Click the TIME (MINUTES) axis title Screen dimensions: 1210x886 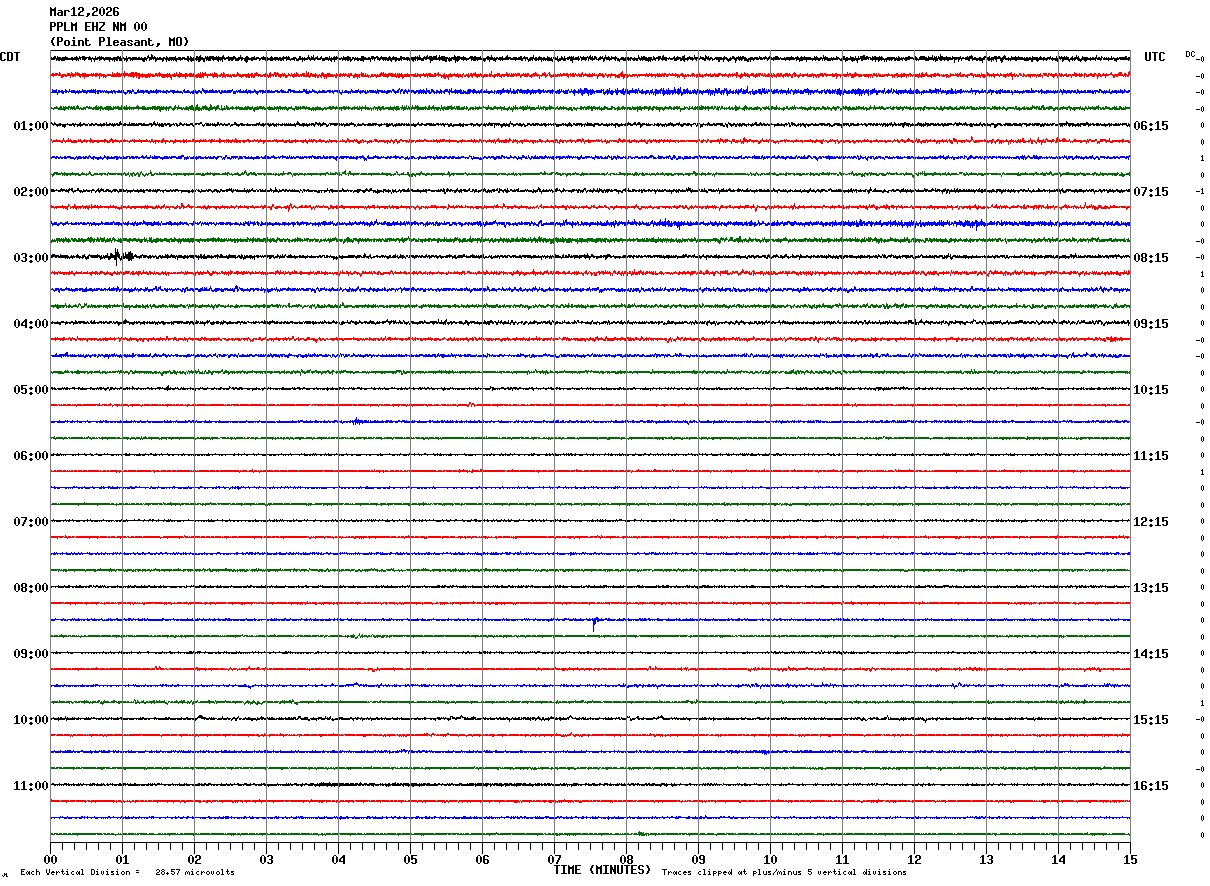[x=602, y=870]
